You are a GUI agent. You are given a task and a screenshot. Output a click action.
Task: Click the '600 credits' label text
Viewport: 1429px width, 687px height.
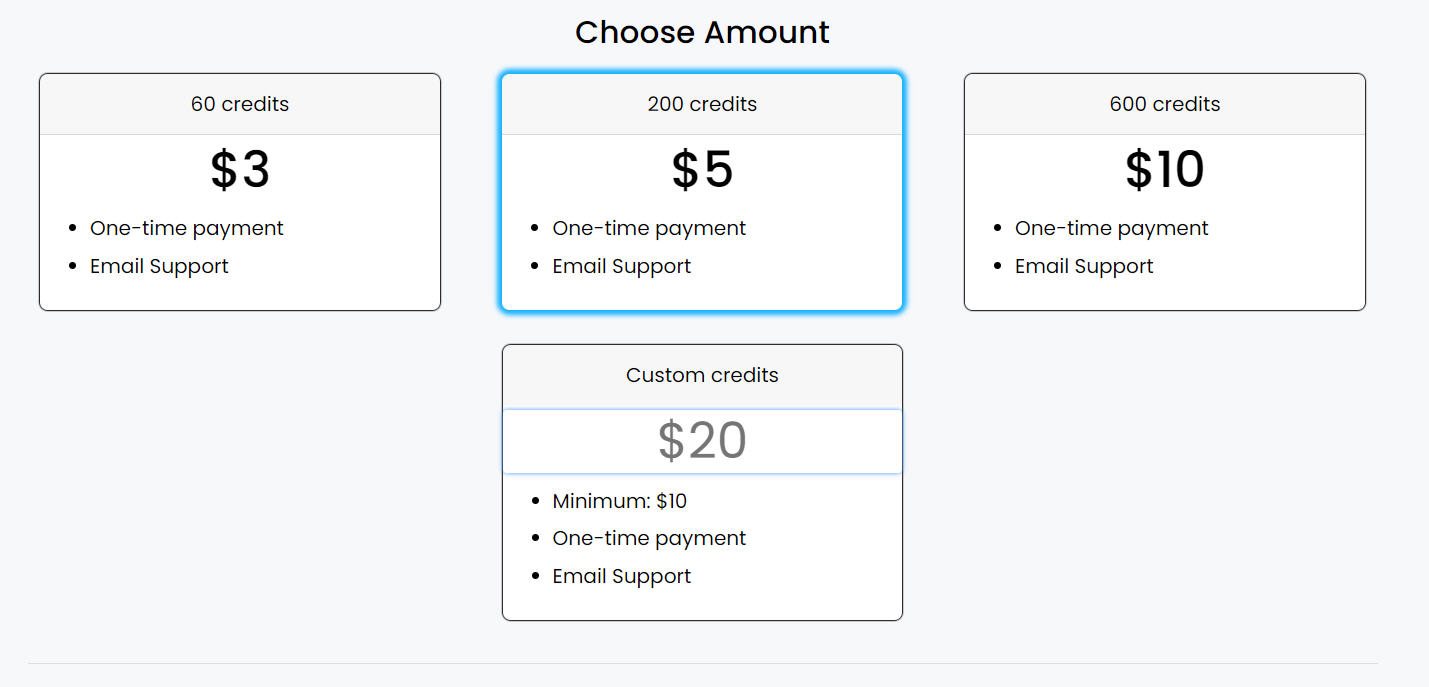(x=1164, y=104)
